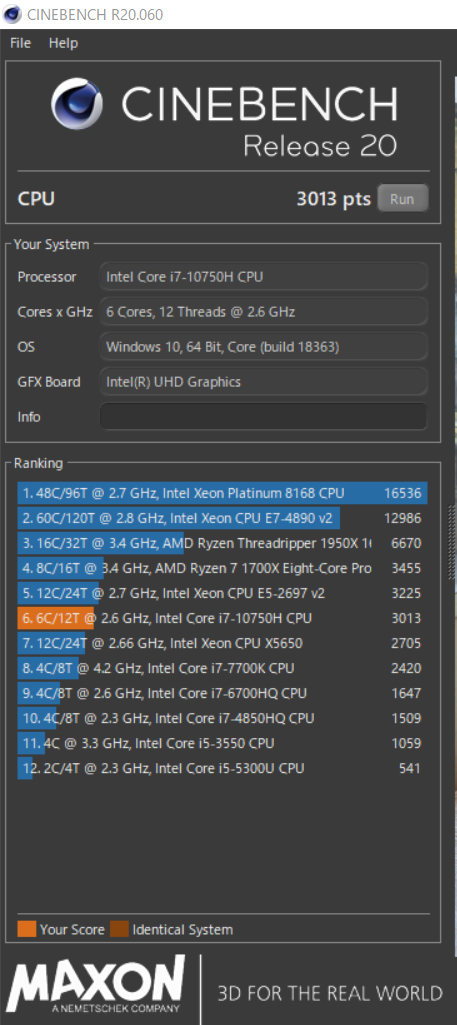Viewport: 457px width, 1025px height.
Task: Select ranking row Ryzen 7 1700X
Action: [222, 568]
